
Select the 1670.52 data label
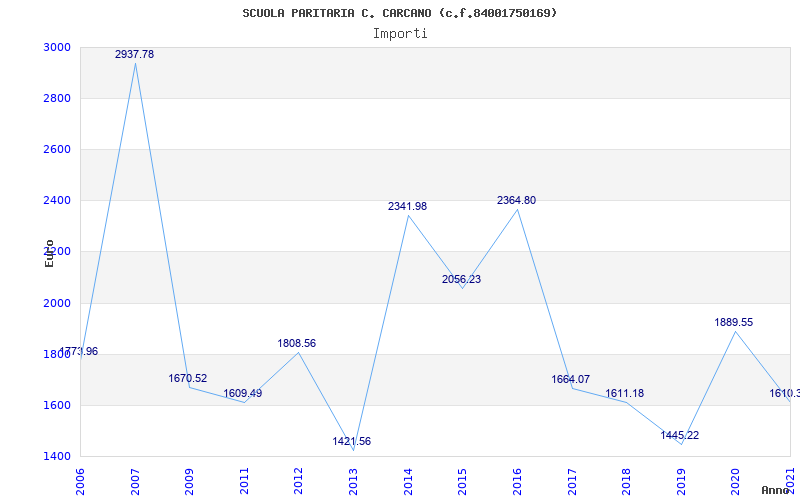188,379
